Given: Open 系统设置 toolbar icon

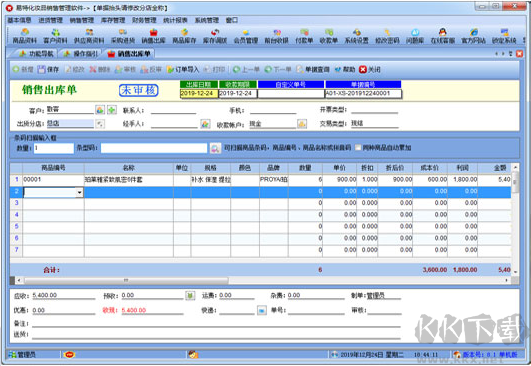Looking at the screenshot, I should (356, 36).
